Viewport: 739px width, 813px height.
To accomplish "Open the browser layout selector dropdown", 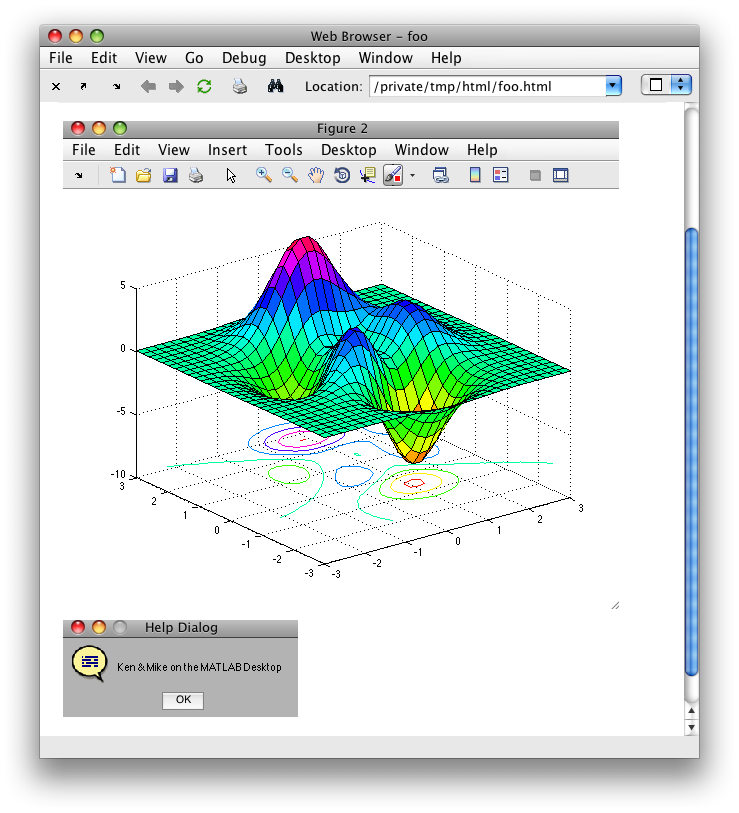I will [681, 85].
